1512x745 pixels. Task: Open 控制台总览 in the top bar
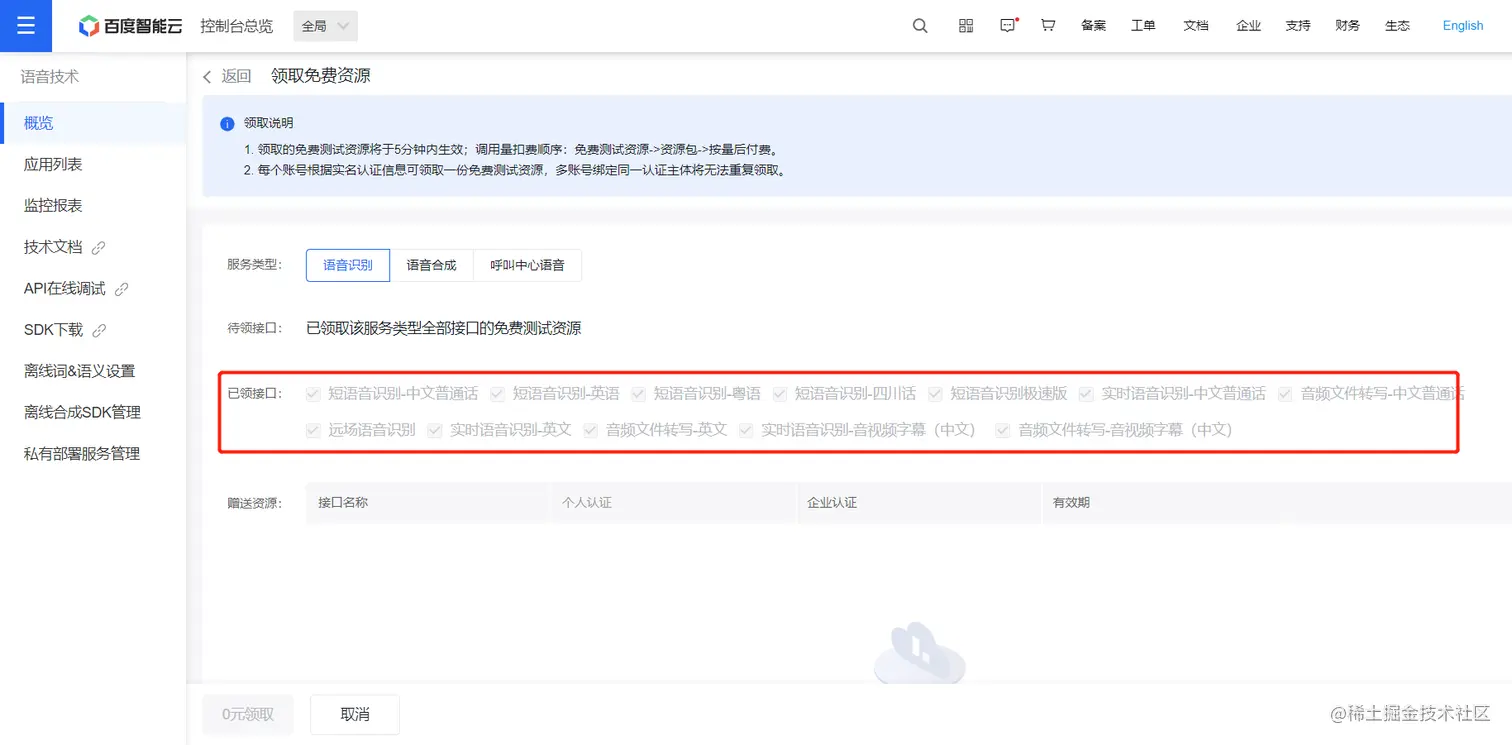pos(236,26)
